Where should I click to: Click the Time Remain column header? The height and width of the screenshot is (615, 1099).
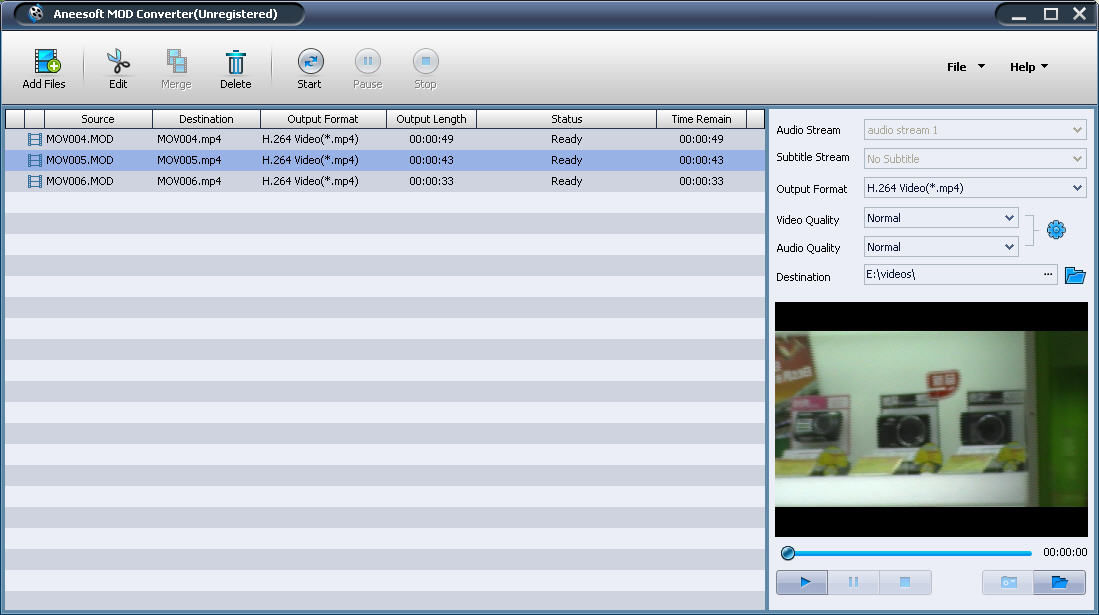point(701,119)
